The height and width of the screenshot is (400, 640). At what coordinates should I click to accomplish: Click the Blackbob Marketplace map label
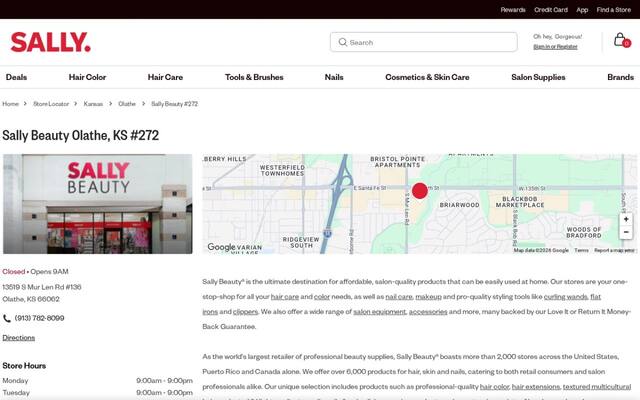click(x=520, y=202)
